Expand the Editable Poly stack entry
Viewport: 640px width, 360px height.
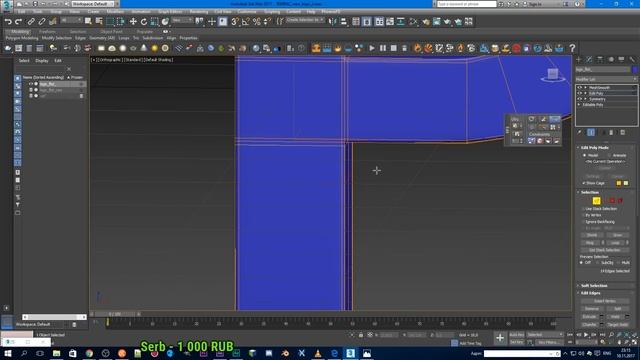[580, 105]
